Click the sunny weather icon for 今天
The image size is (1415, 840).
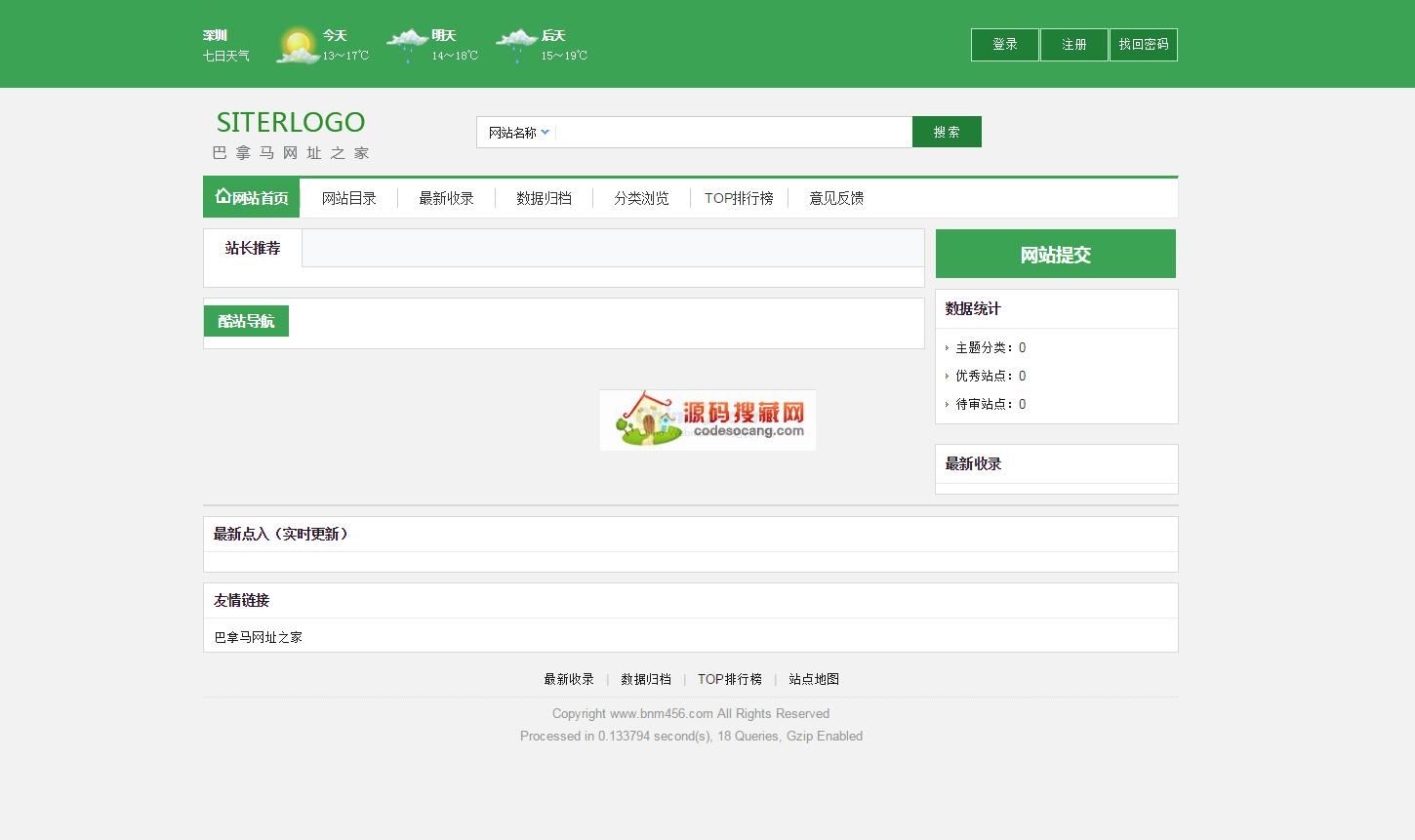[298, 46]
